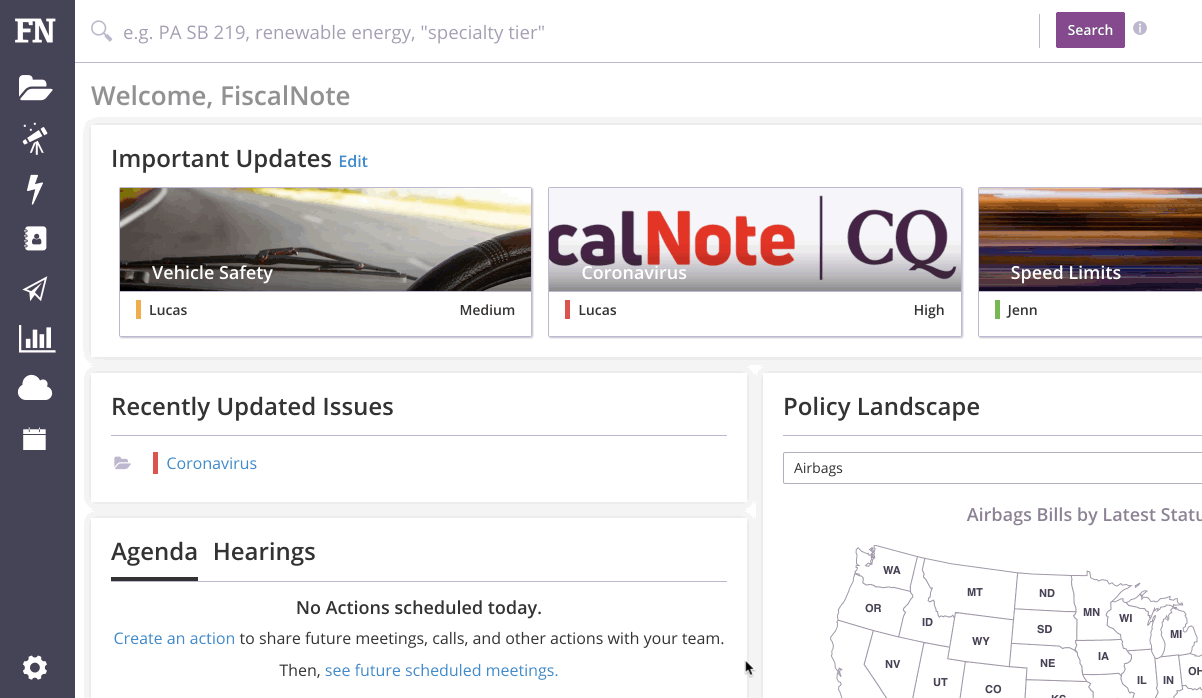Open the contacts book sidebar icon
This screenshot has height=698, width=1202.
(x=35, y=239)
